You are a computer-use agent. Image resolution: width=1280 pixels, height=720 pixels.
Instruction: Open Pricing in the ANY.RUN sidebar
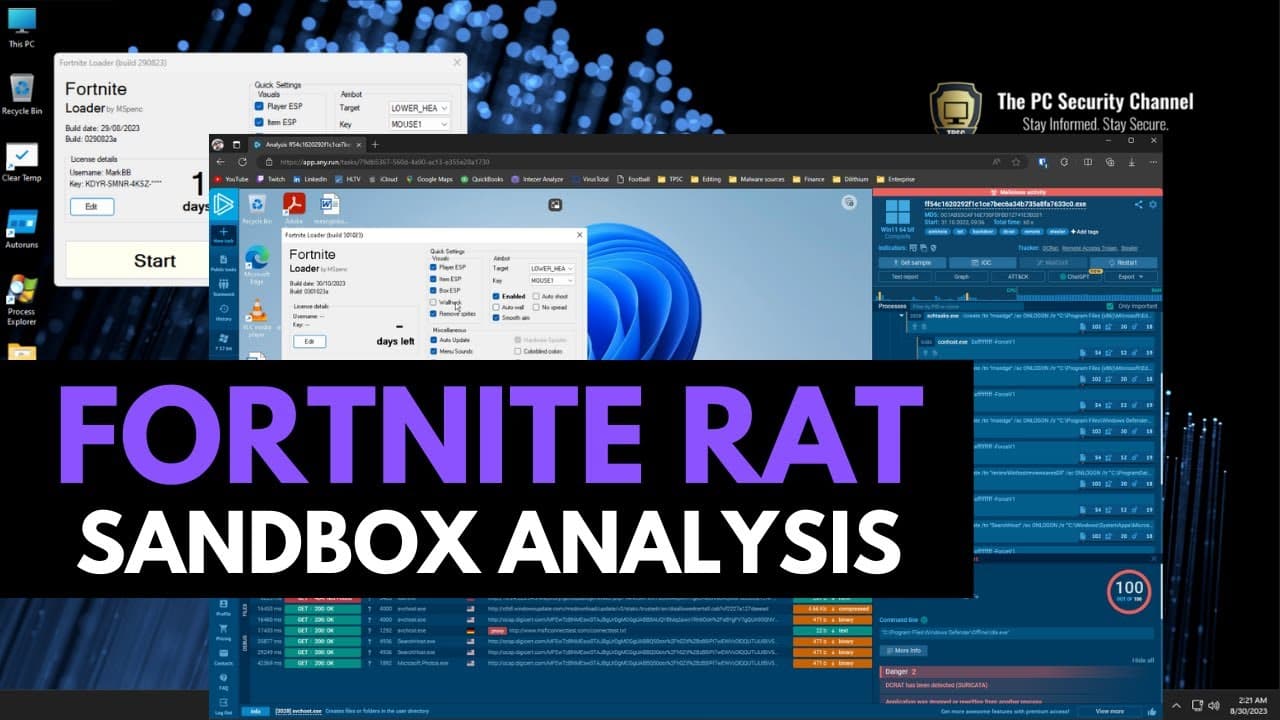223,634
